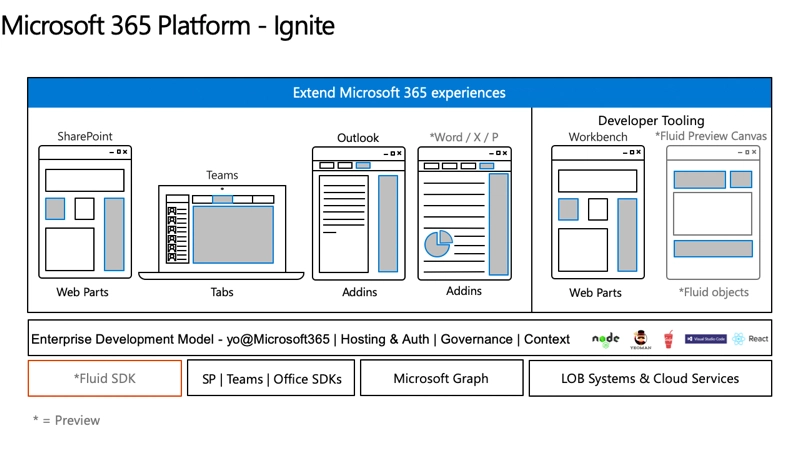Viewport: 800px width, 450px height.
Task: Click the Visual Studio Code badge
Action: [x=705, y=339]
